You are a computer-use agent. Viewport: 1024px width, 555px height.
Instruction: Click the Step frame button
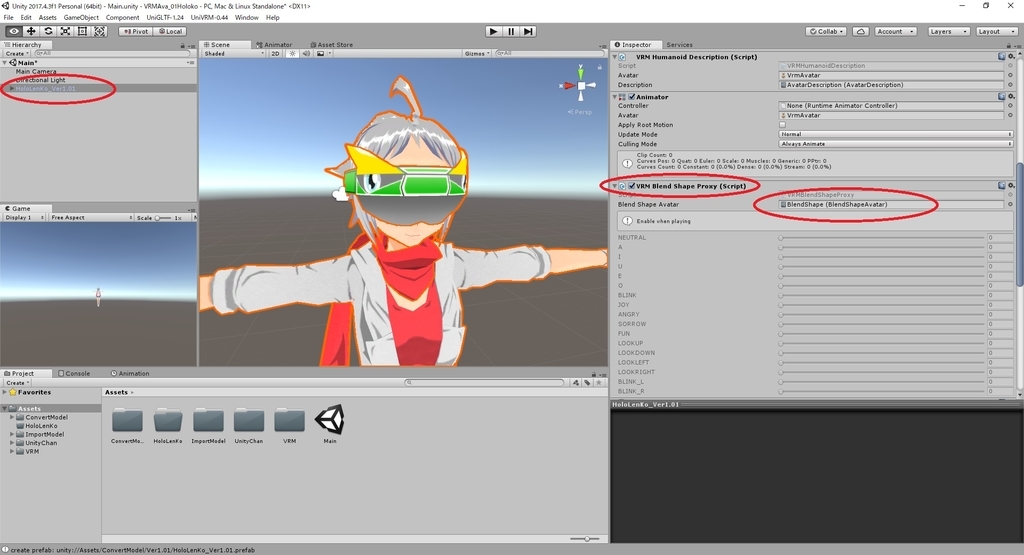tap(528, 31)
